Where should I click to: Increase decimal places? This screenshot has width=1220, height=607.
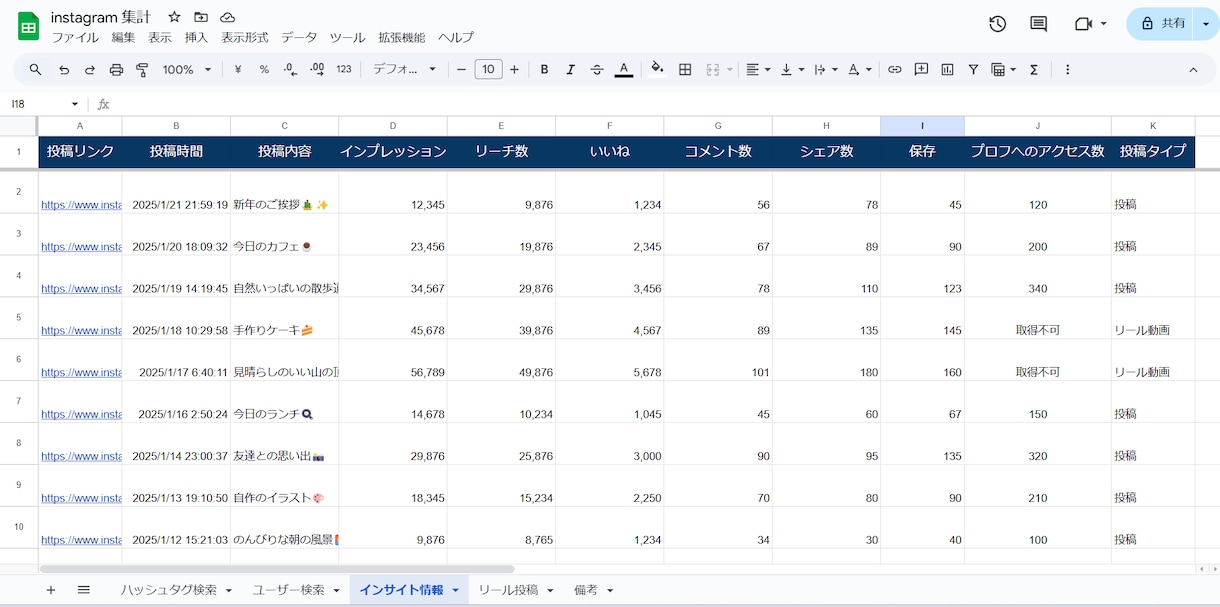pyautogui.click(x=317, y=70)
